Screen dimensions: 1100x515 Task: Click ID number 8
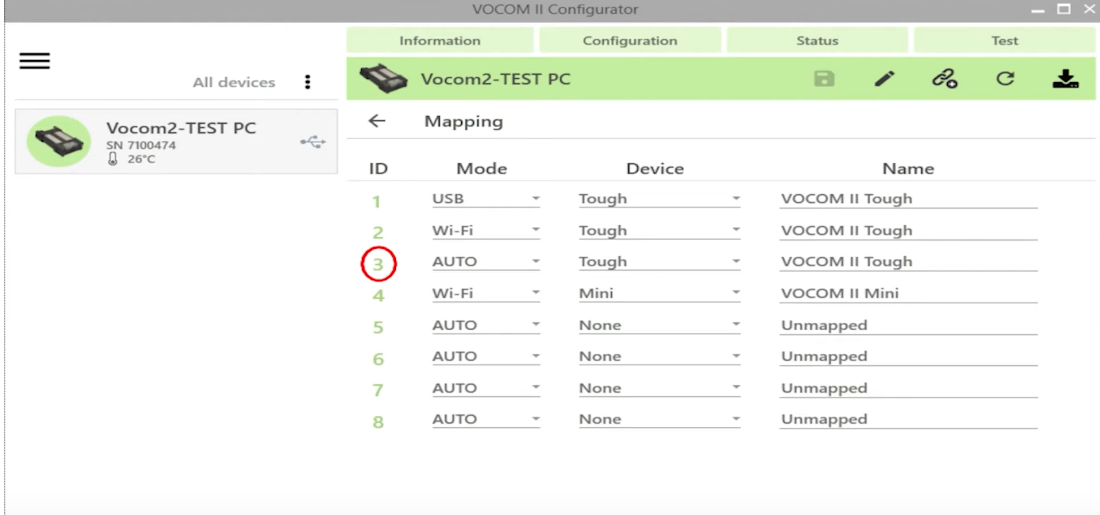pos(378,422)
